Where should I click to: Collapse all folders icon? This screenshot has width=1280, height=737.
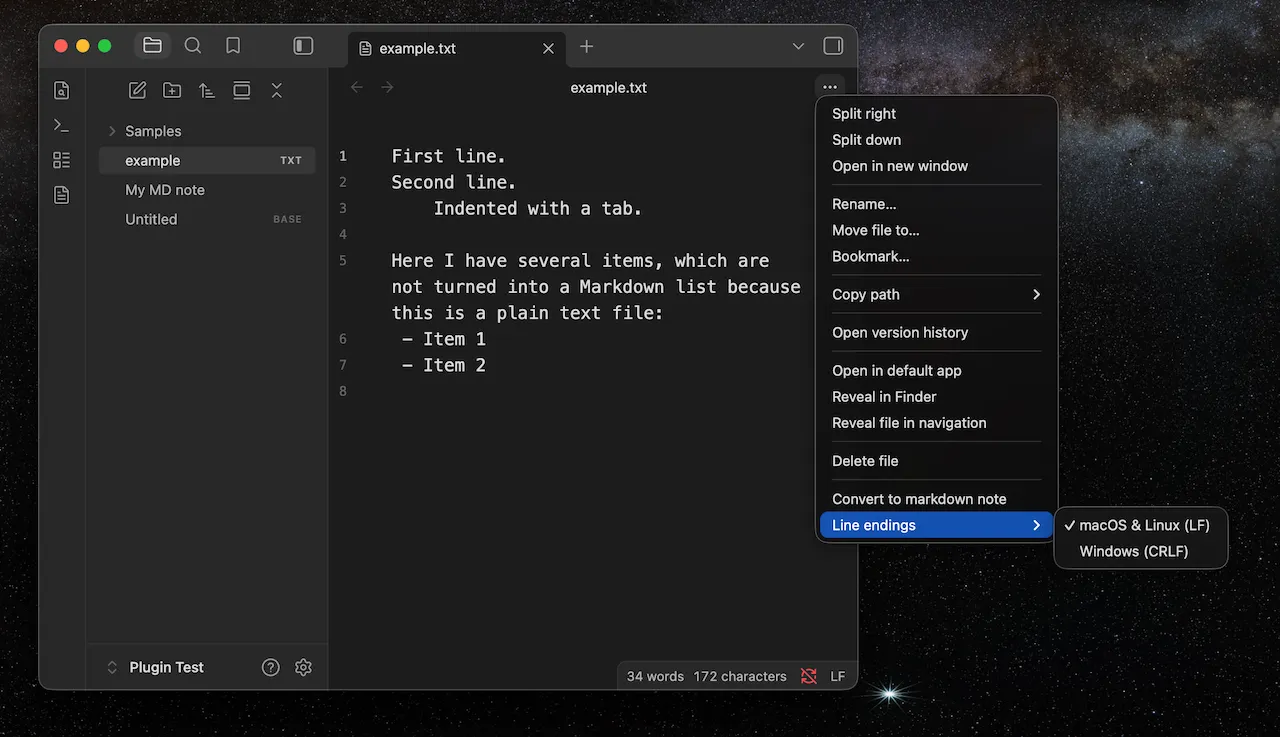tap(277, 90)
